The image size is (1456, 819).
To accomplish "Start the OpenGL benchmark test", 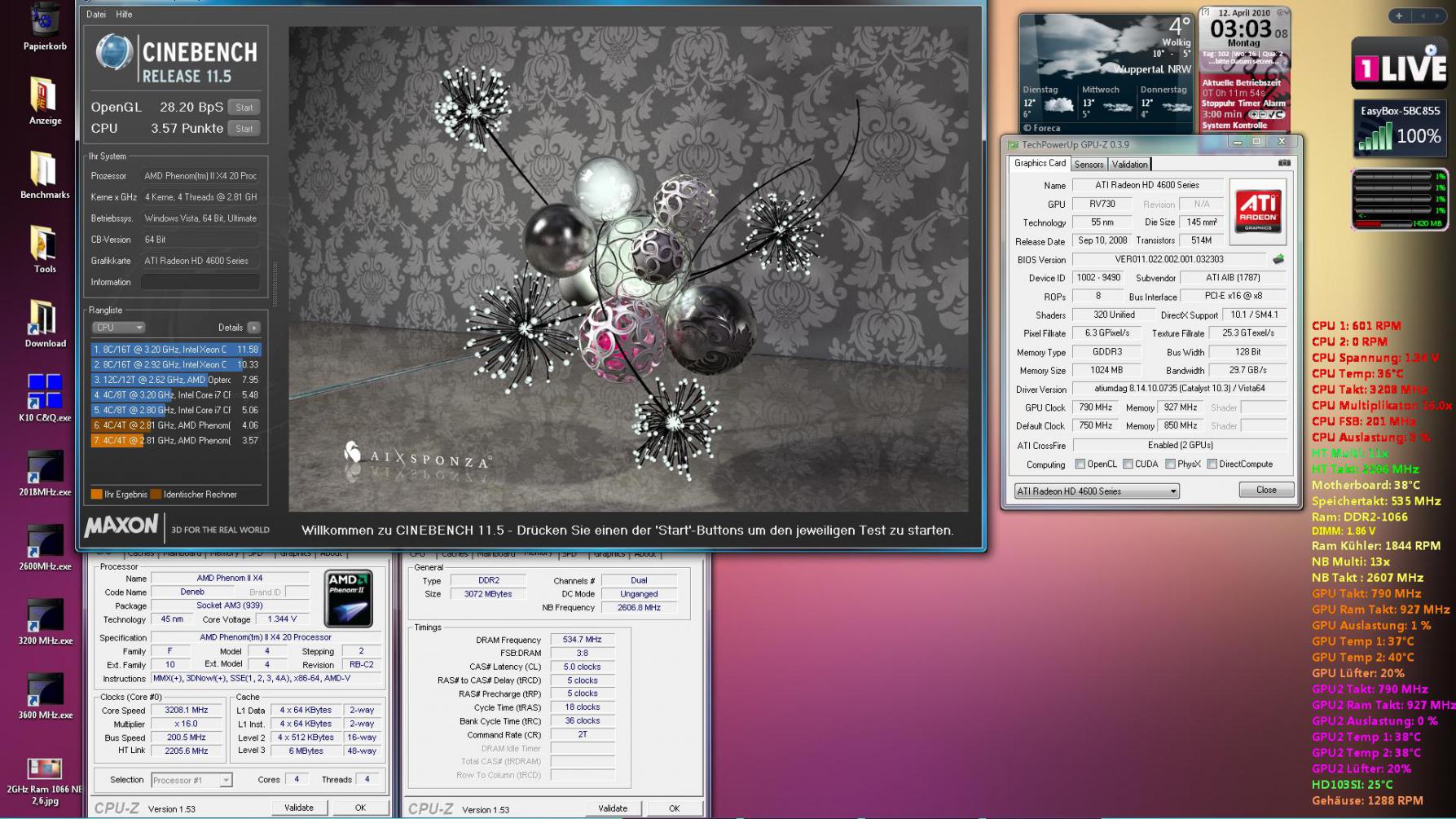I will (x=244, y=108).
